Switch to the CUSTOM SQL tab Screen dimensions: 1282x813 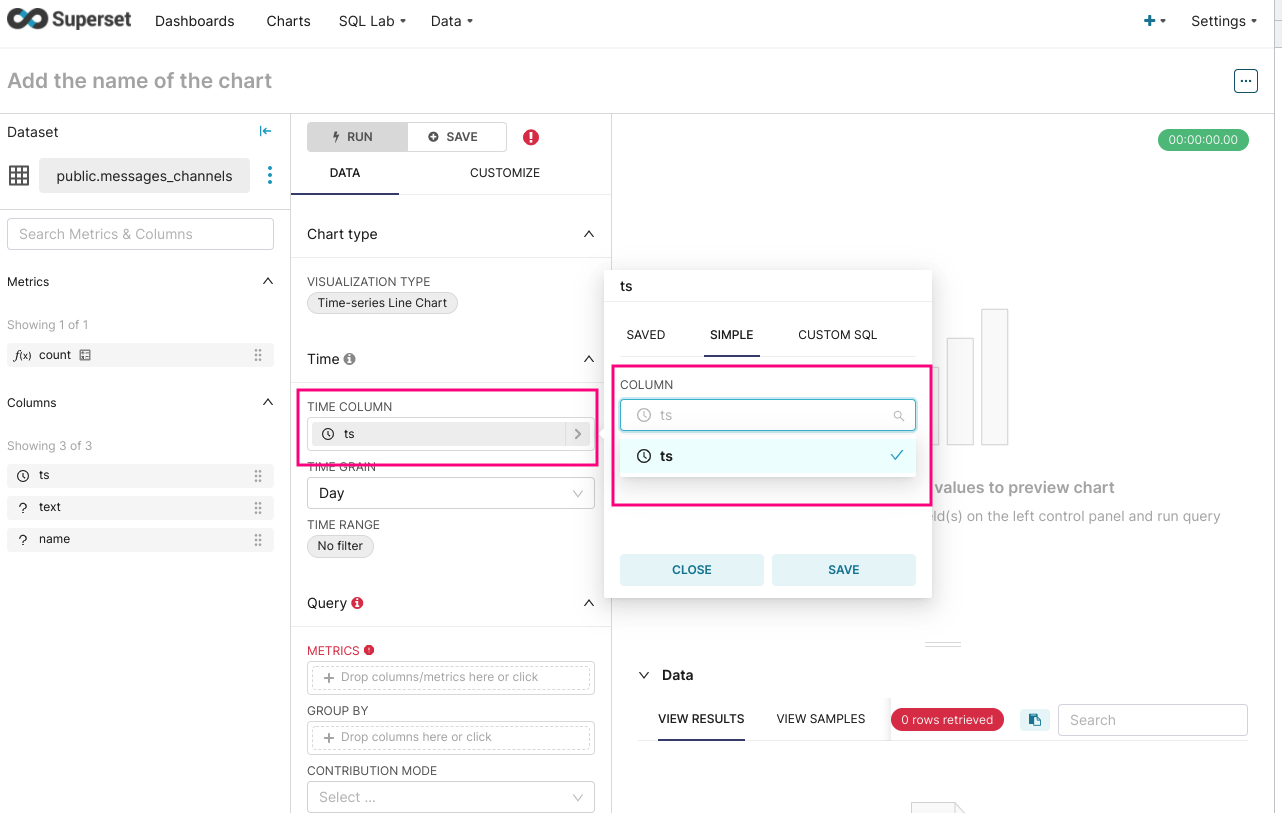837,335
